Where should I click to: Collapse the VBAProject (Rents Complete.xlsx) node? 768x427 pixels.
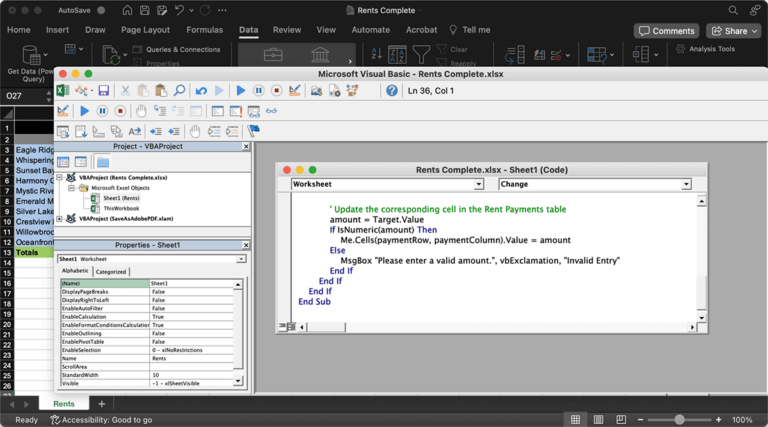pyautogui.click(x=60, y=177)
